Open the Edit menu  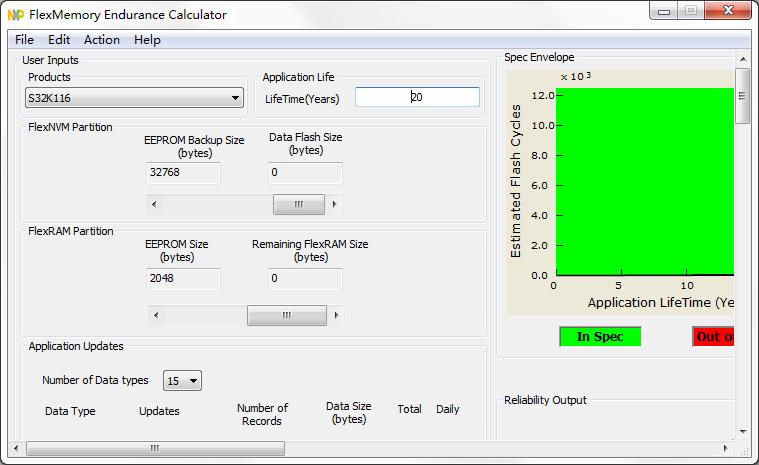coord(59,40)
